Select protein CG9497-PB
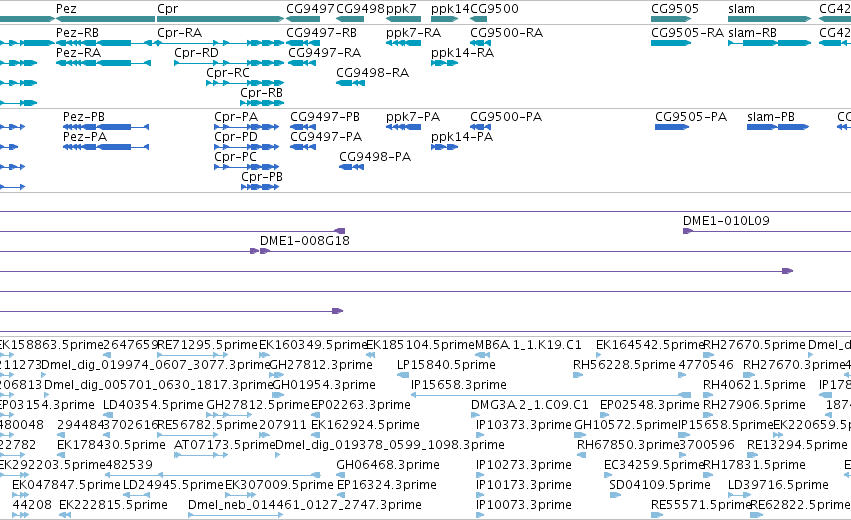Image resolution: width=851 pixels, height=520 pixels. (x=303, y=127)
